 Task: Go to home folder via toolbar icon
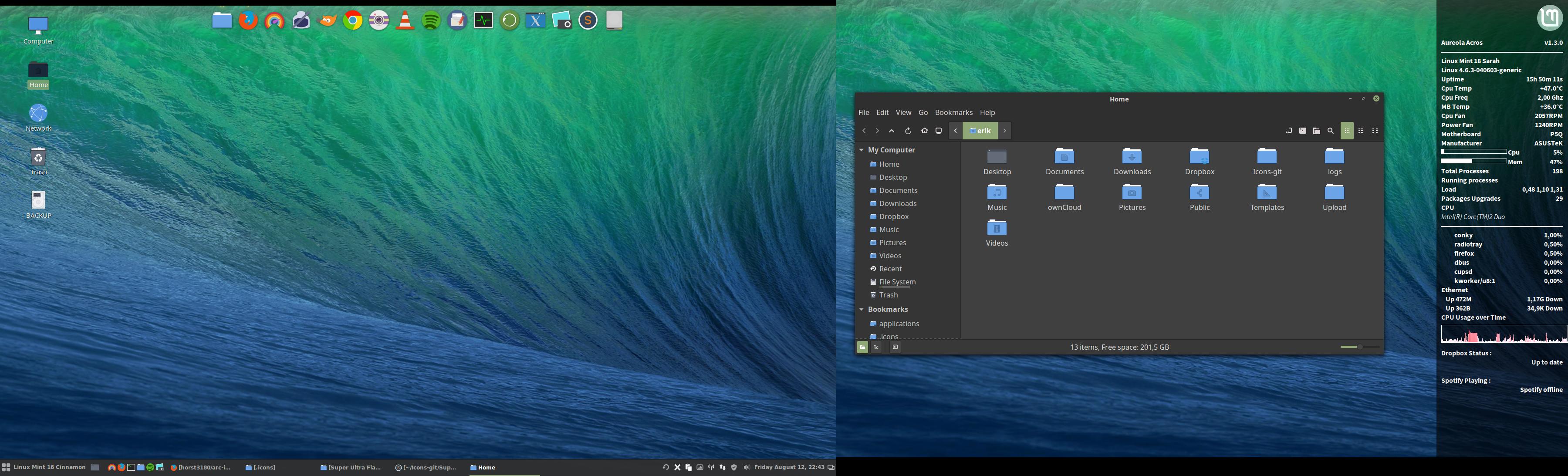[924, 131]
